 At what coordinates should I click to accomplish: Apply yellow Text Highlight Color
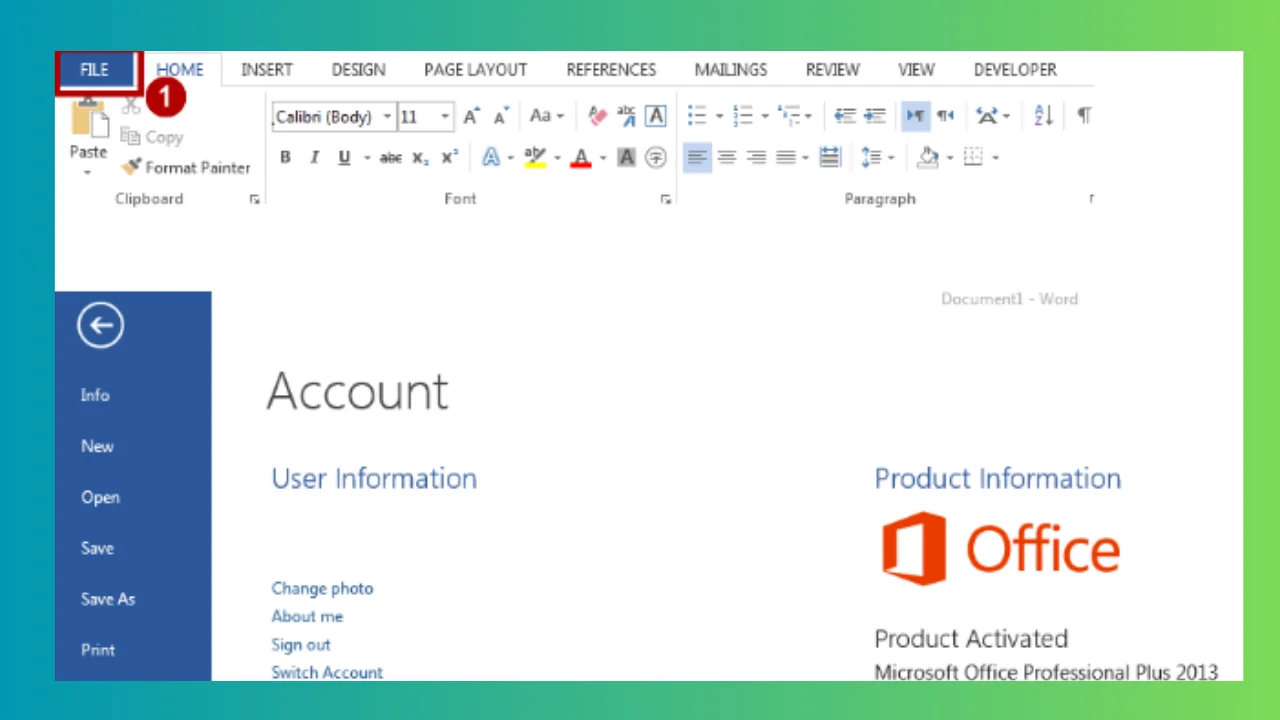[x=535, y=157]
